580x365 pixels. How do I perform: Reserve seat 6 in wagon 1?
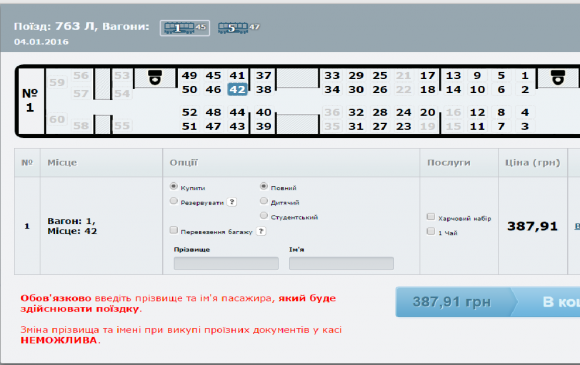(501, 89)
